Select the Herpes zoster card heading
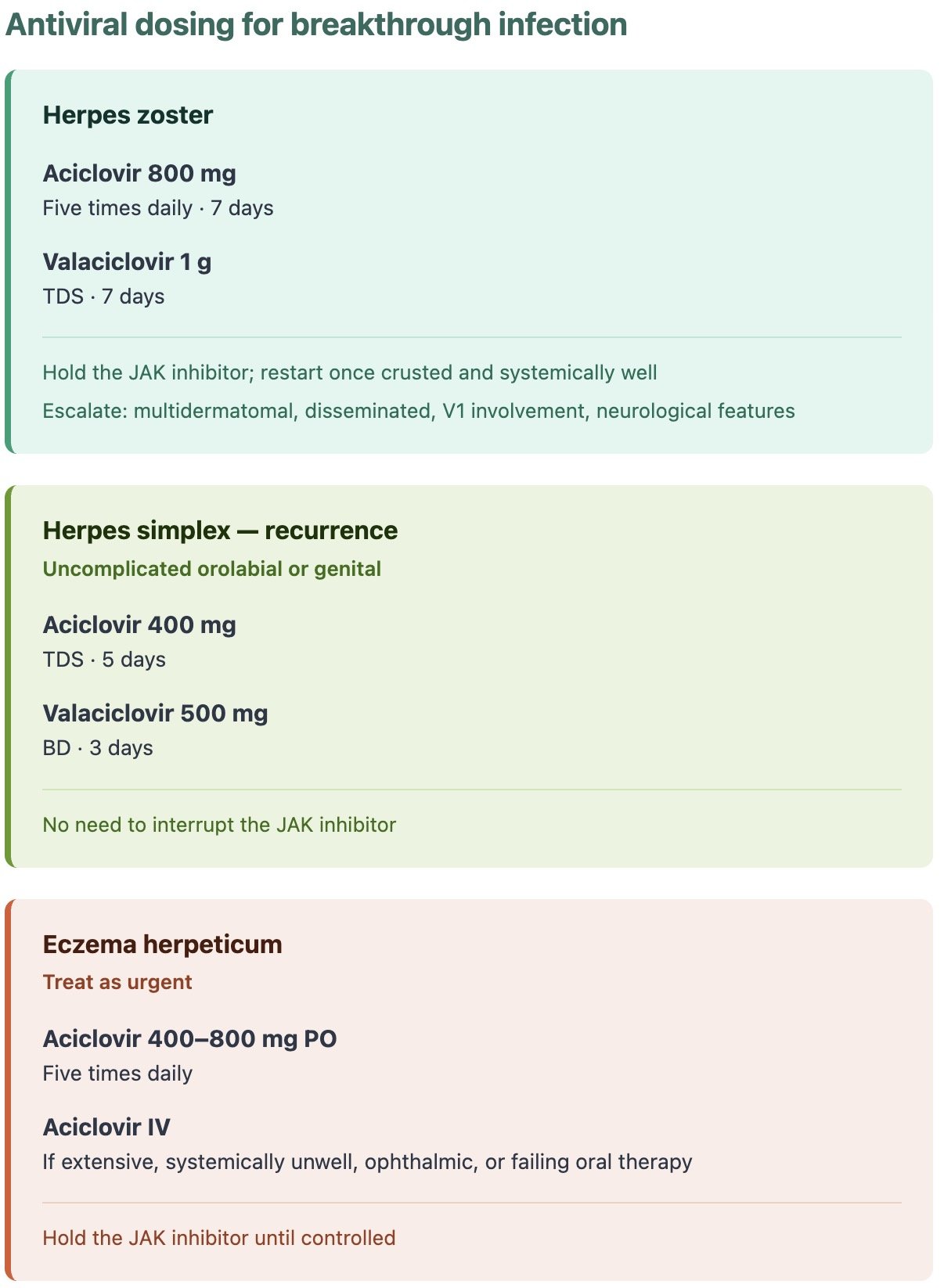Image resolution: width=944 pixels, height=1288 pixels. (128, 115)
